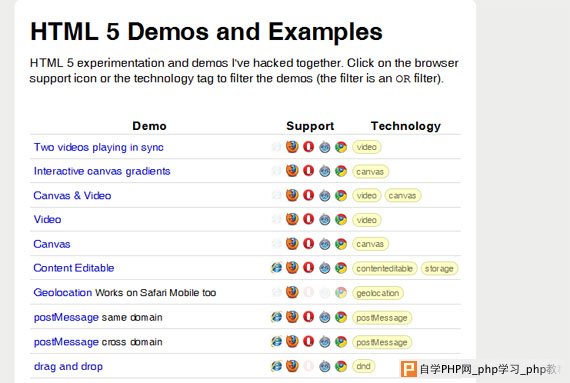Image resolution: width=570 pixels, height=383 pixels.
Task: Click Chrome icon in postMessage cross domain row
Action: [341, 342]
